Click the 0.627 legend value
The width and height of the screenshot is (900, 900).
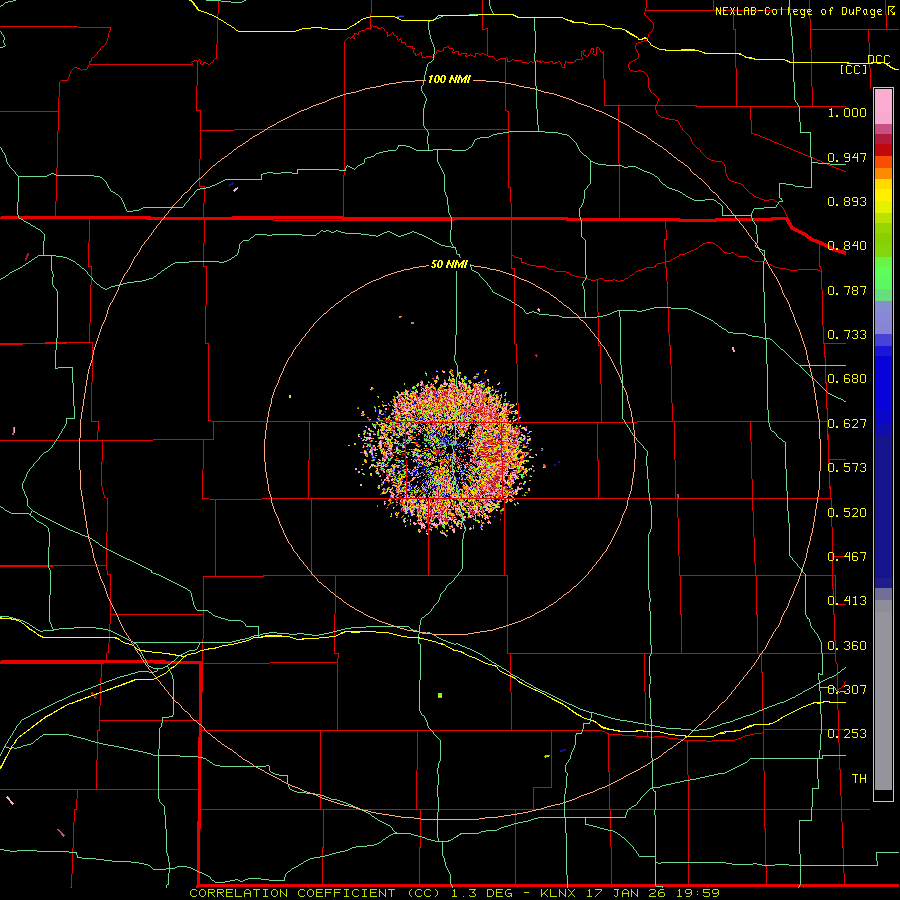847,424
